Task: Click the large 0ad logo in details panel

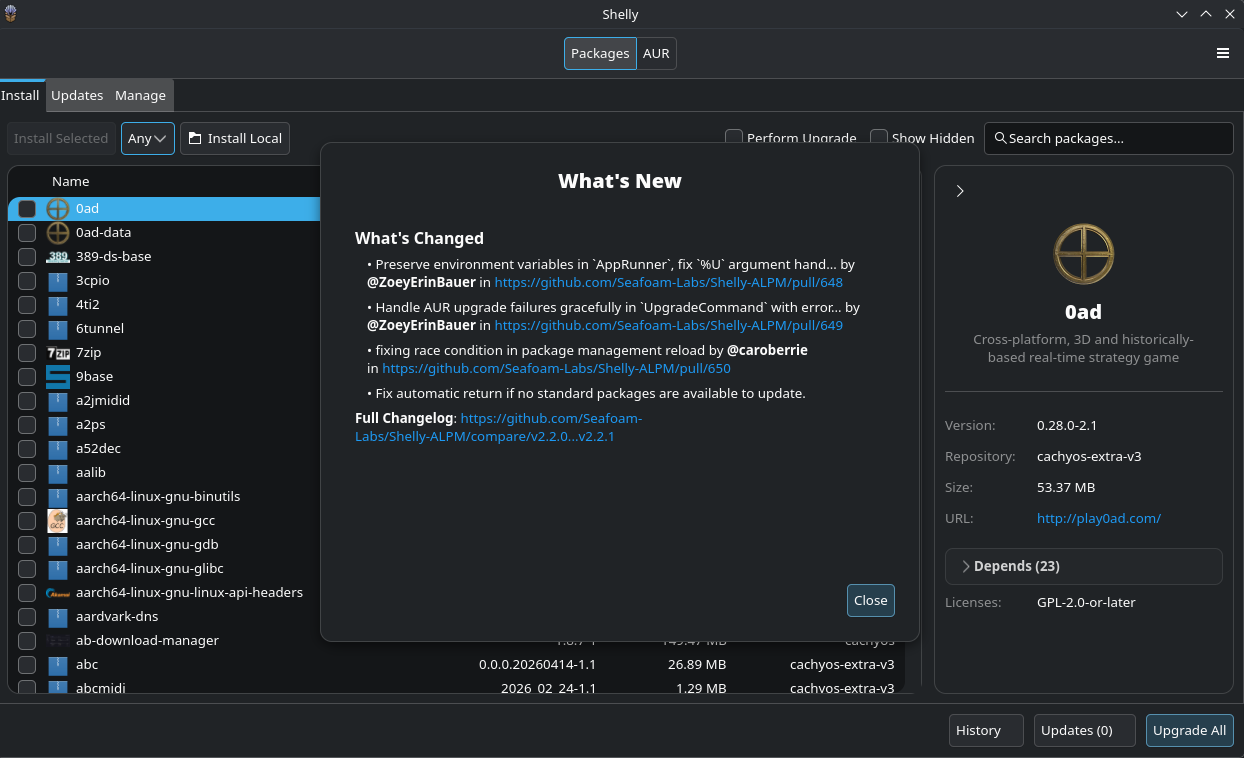Action: point(1083,254)
